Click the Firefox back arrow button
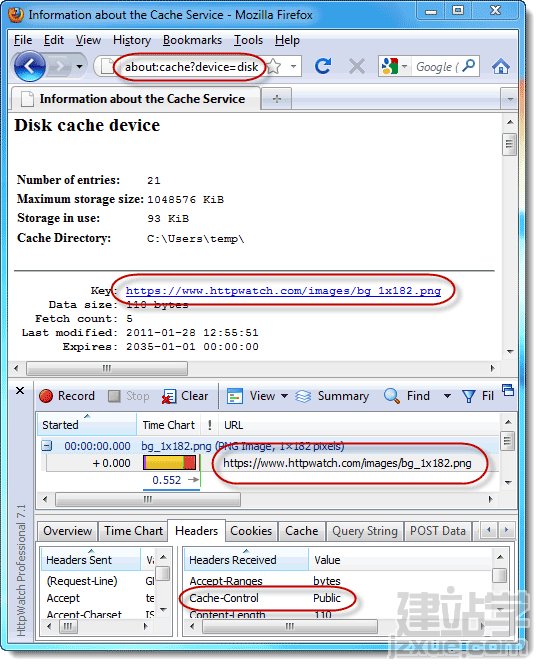The image size is (541, 666). (29, 66)
